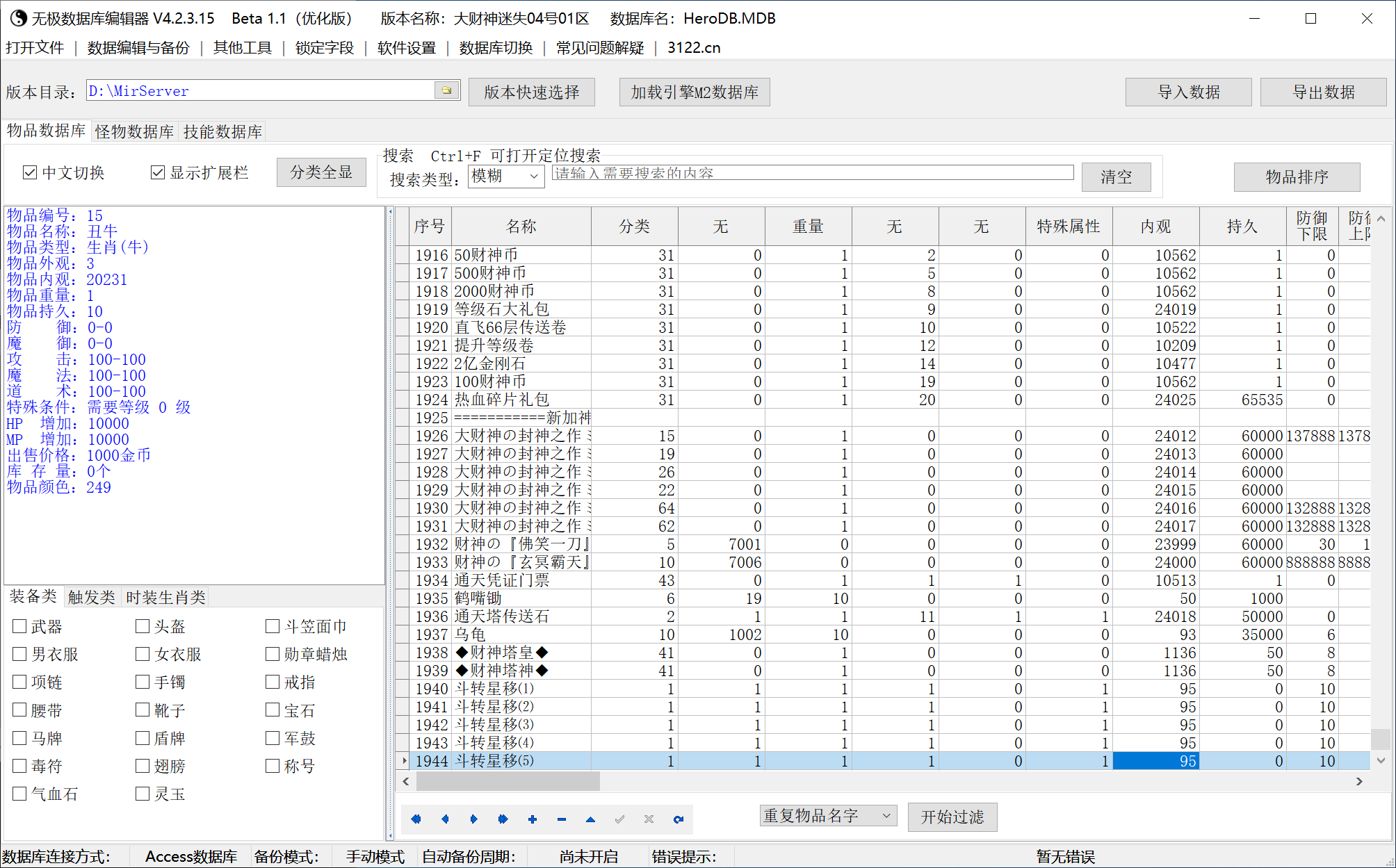The width and height of the screenshot is (1396, 868).
Task: Check the 手镯 category checkbox
Action: [x=143, y=682]
